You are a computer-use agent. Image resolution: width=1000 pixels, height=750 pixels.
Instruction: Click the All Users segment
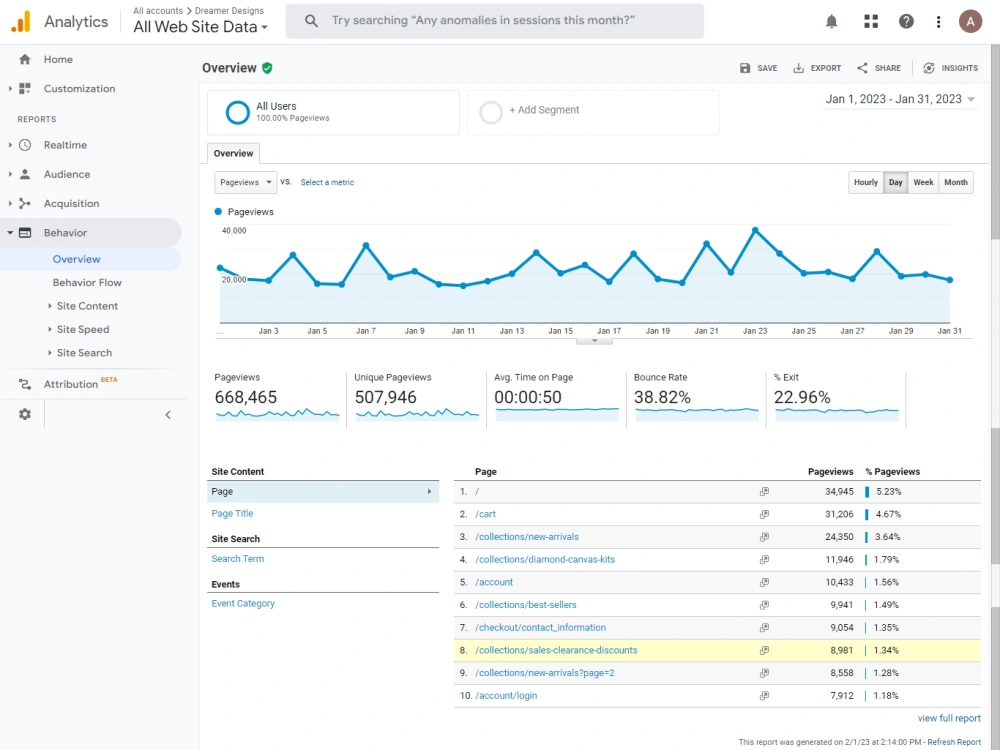pyautogui.click(x=333, y=112)
